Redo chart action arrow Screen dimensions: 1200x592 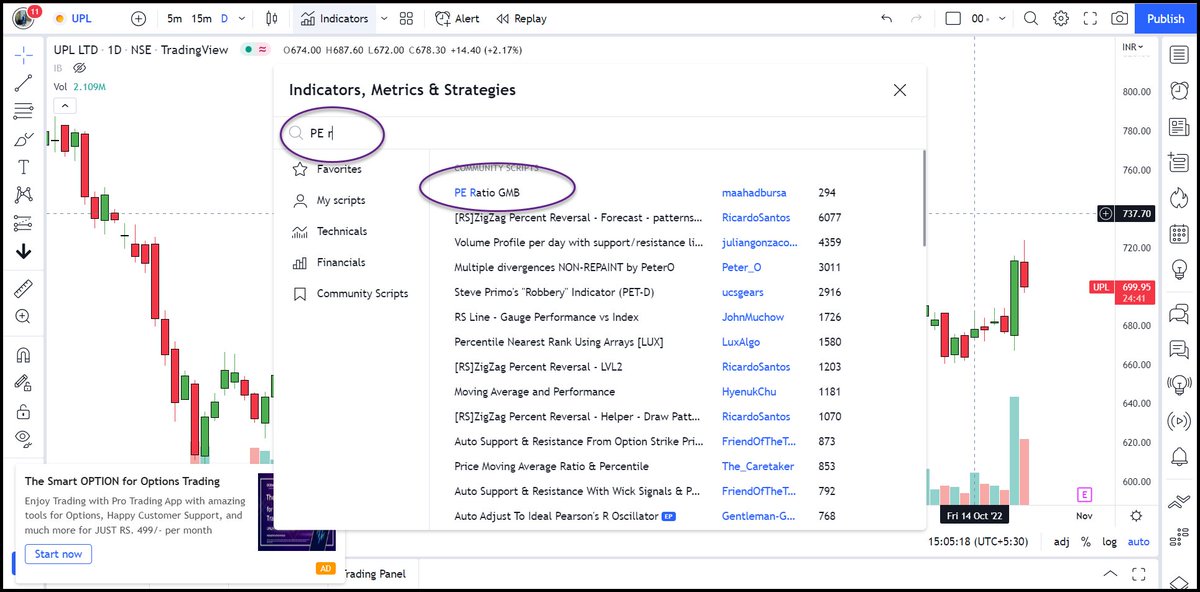point(917,18)
